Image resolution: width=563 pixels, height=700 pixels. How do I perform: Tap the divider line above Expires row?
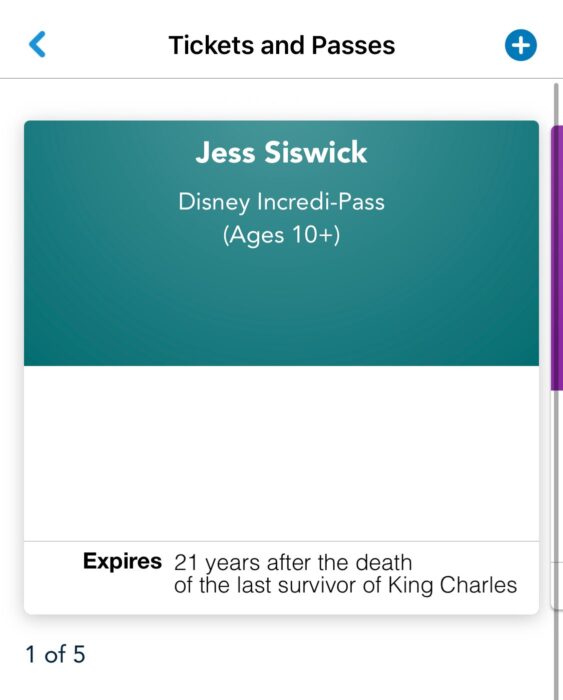point(281,542)
